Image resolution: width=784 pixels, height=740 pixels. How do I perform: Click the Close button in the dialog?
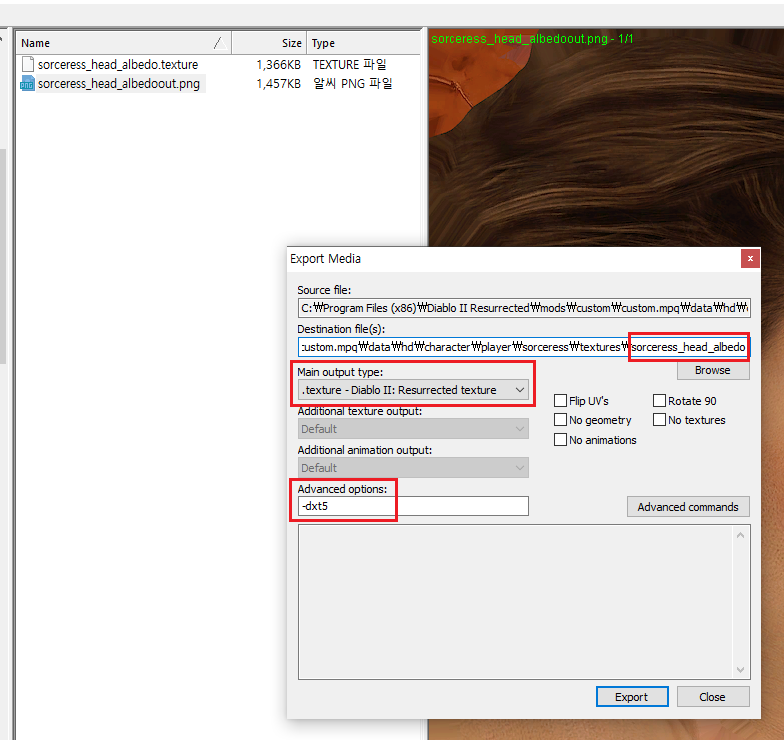(713, 697)
